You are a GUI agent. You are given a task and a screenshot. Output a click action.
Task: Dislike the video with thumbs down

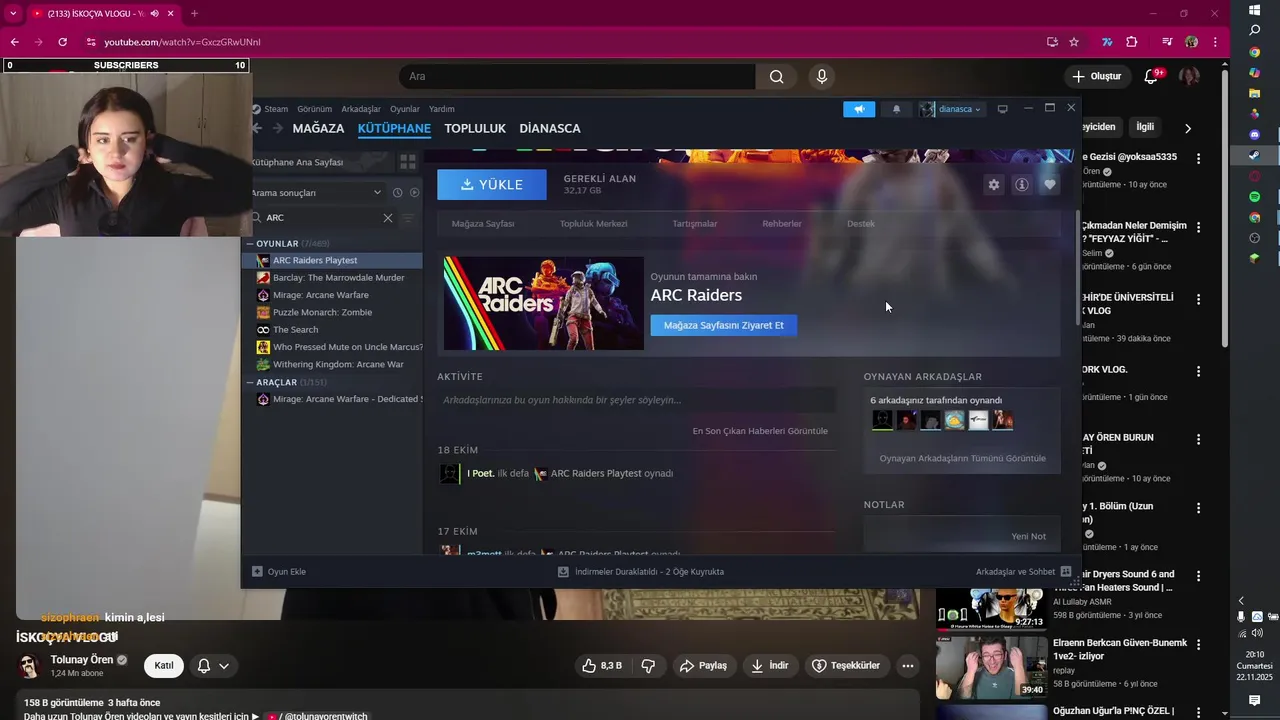648,666
